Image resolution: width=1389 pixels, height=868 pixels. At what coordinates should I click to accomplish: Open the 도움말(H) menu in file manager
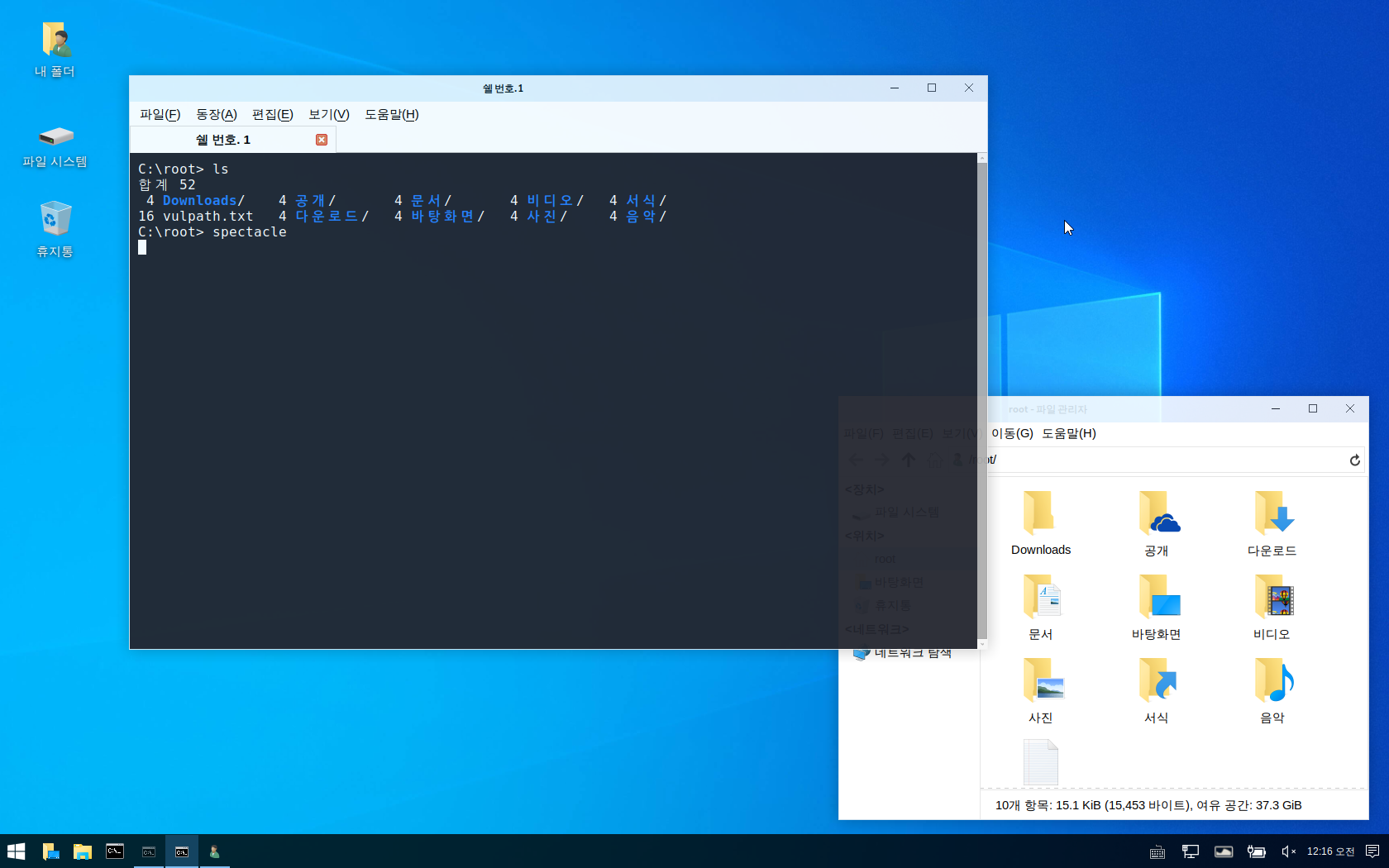coord(1069,433)
